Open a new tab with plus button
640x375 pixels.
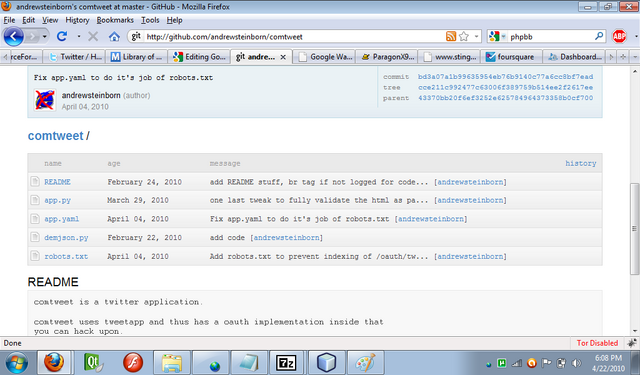[x=623, y=57]
